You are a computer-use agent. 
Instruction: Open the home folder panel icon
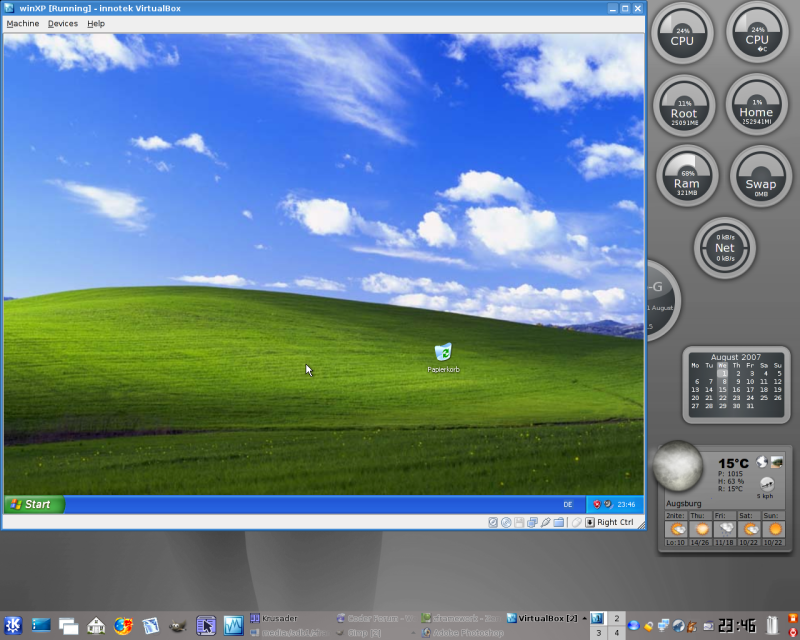tap(96, 626)
